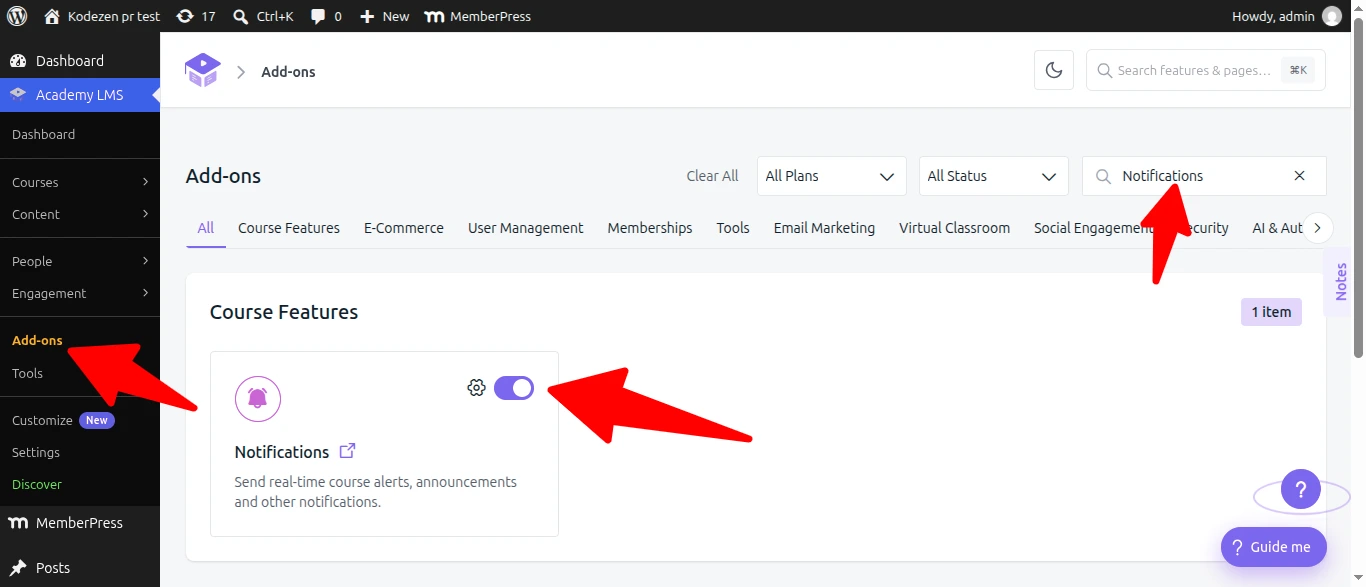The height and width of the screenshot is (587, 1366).
Task: Open the All Plans dropdown
Action: 832,176
